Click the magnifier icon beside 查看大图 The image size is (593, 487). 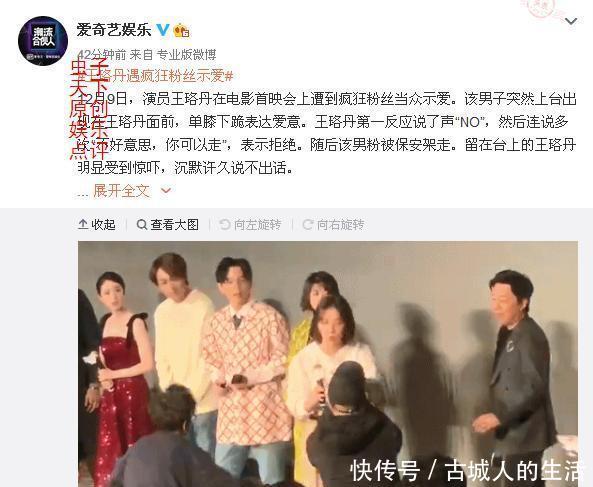pyautogui.click(x=142, y=225)
